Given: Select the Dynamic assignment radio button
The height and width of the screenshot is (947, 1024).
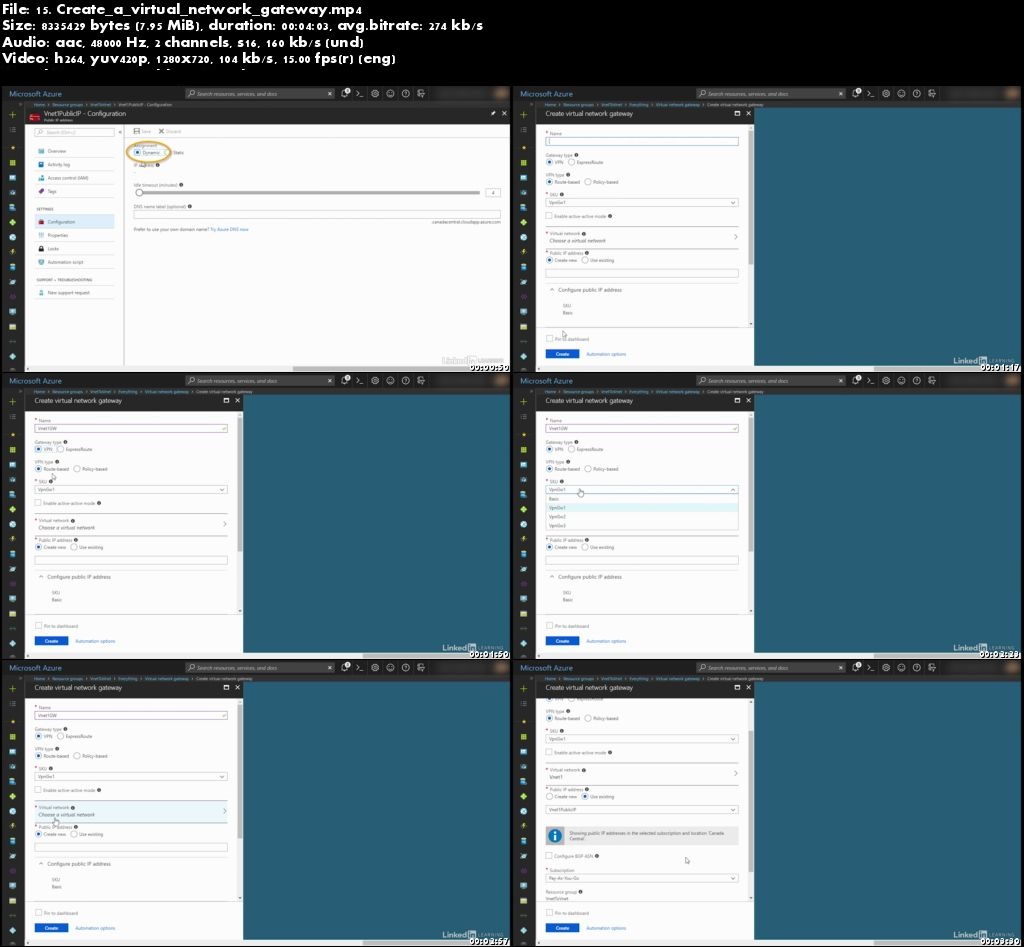Looking at the screenshot, I should coord(137,152).
